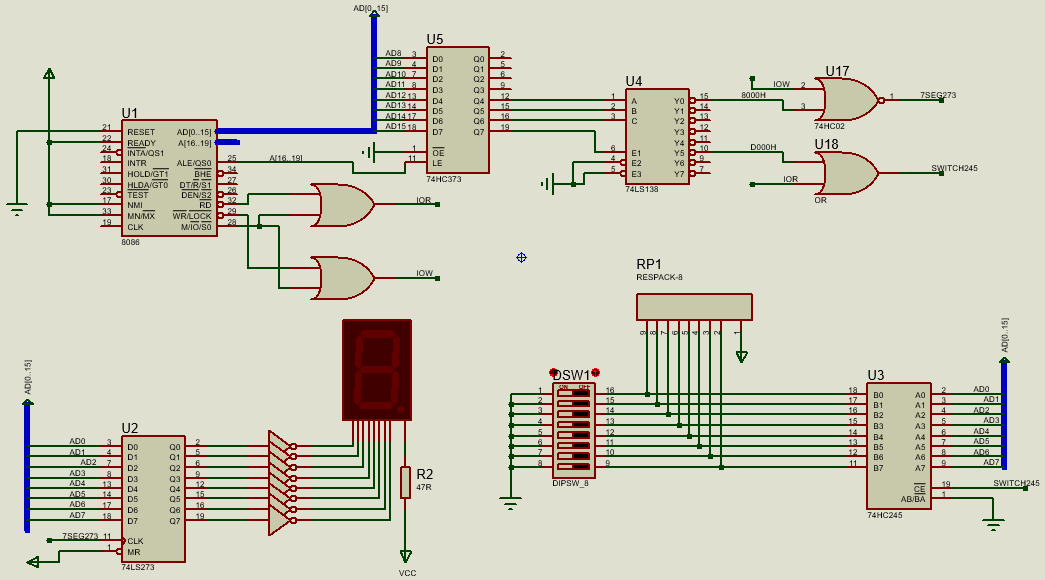Select the U17 74HC02 NOR gate
Image resolution: width=1045 pixels, height=580 pixels.
tap(848, 100)
